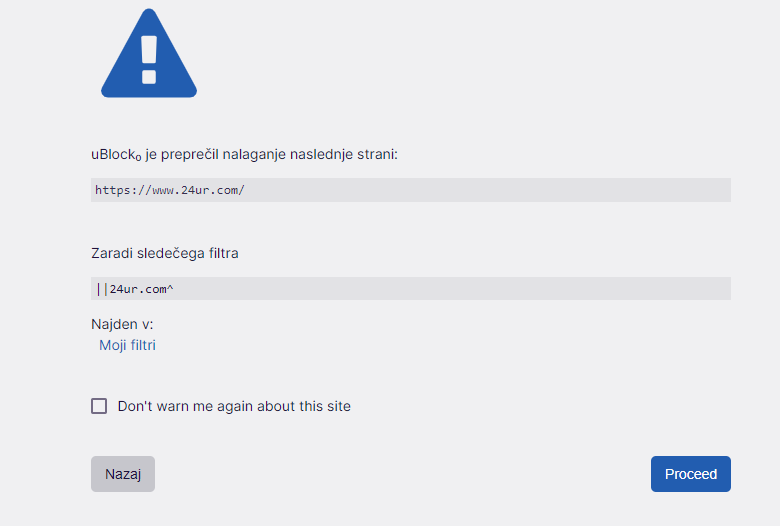The image size is (780, 526).
Task: Click empty area of the blocked URL box
Action: (488, 190)
